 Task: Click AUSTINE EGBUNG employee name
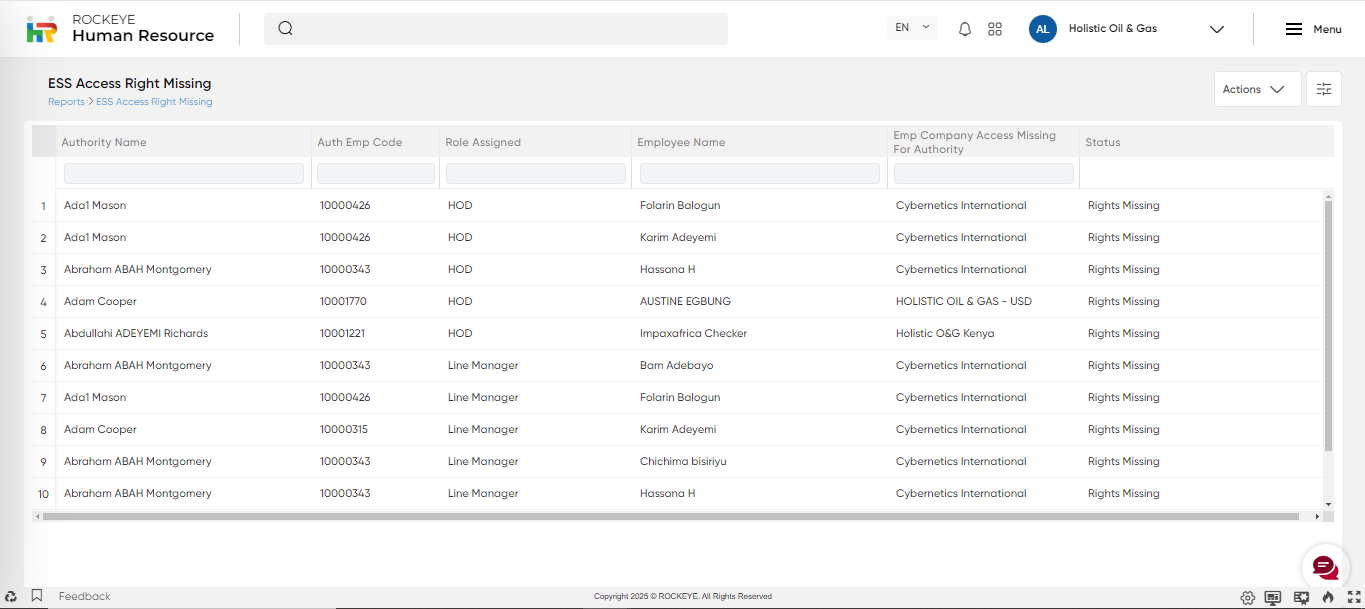pyautogui.click(x=685, y=301)
